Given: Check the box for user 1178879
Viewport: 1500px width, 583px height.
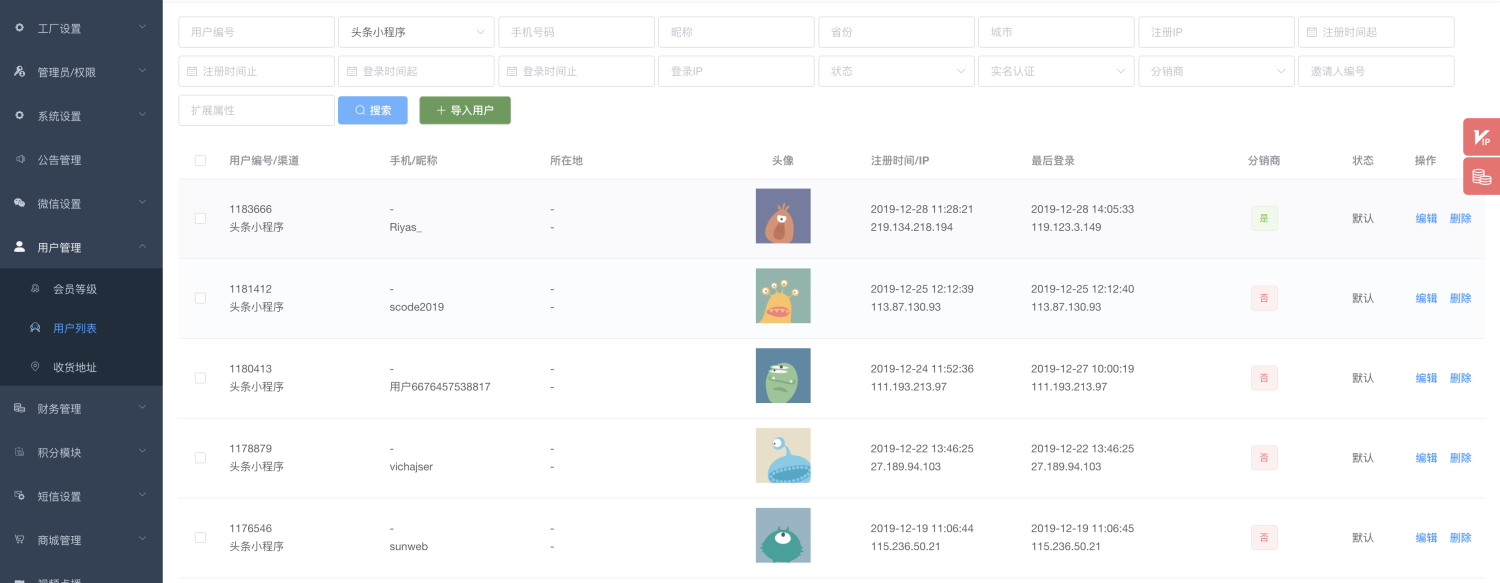Looking at the screenshot, I should click(x=200, y=458).
